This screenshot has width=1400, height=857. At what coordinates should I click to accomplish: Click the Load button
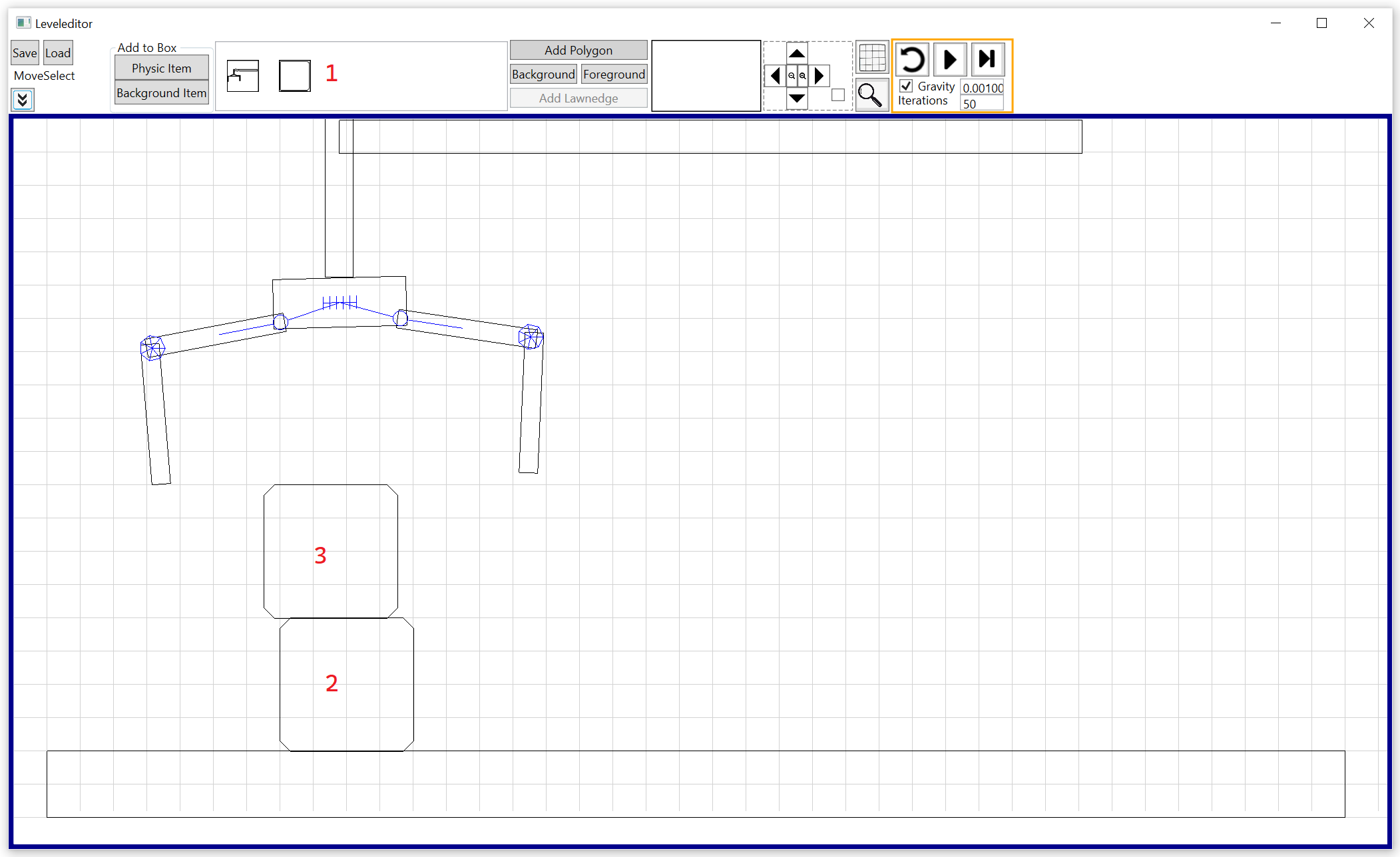coord(58,53)
